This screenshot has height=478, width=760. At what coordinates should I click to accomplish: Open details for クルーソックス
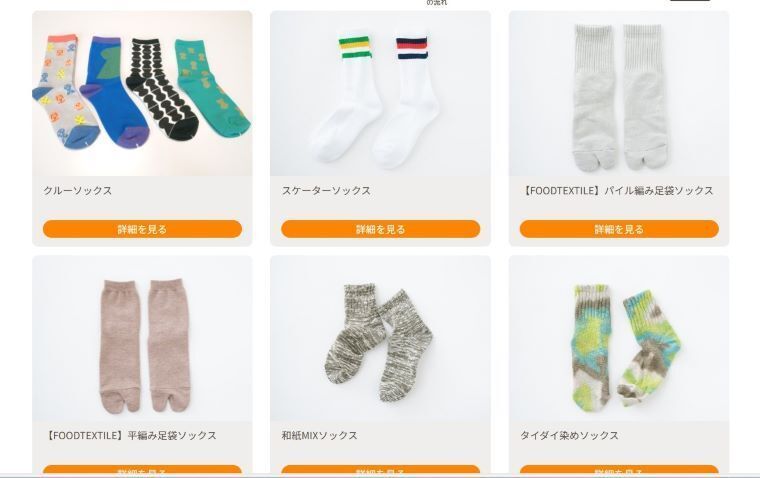(x=142, y=229)
